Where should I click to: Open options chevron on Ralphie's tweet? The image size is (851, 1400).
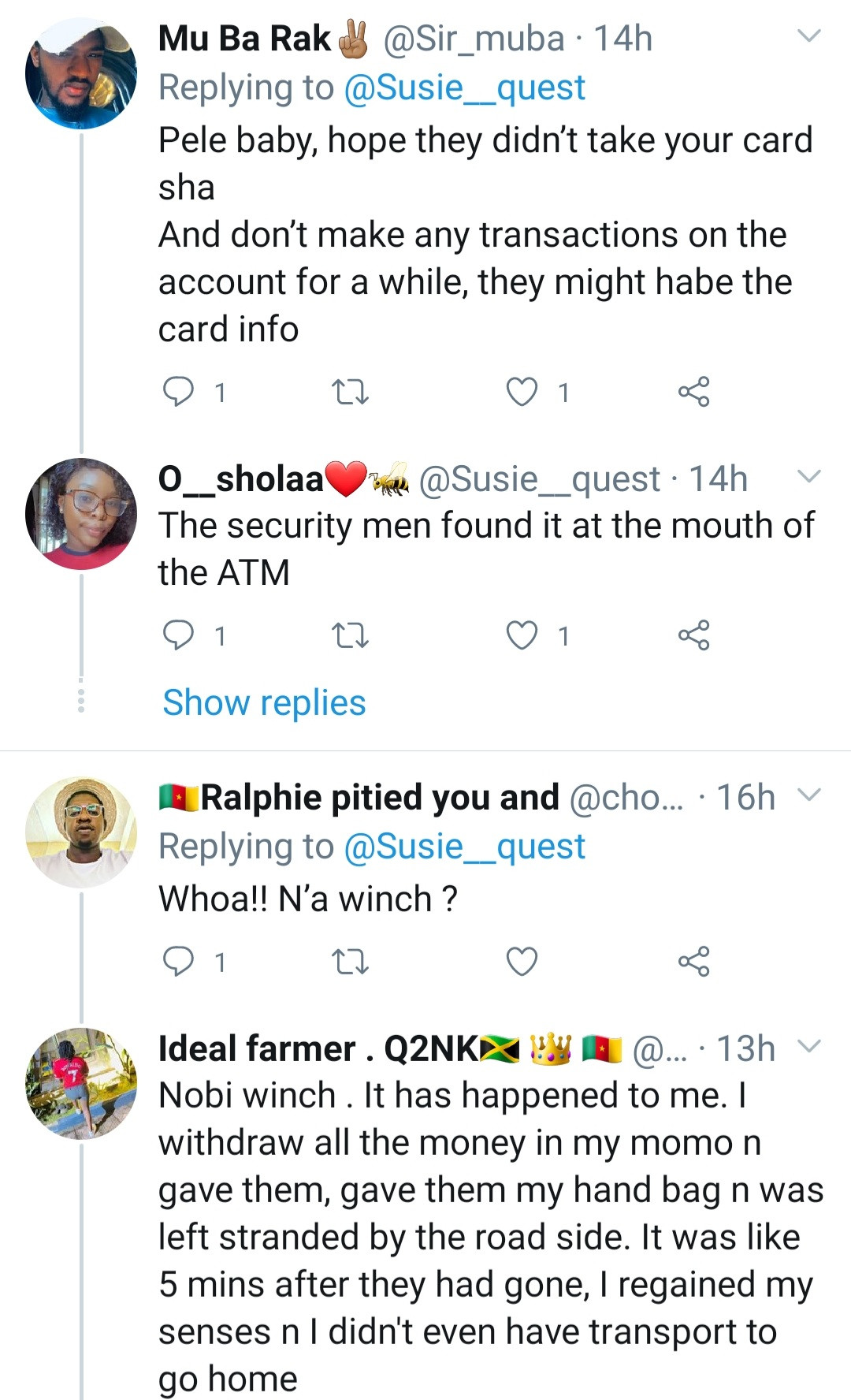pos(809,795)
